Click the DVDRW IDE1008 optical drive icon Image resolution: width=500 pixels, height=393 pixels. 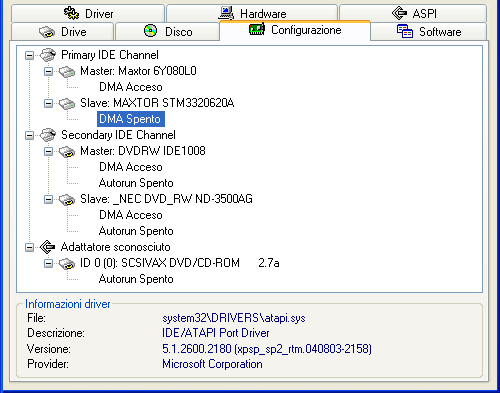click(67, 152)
